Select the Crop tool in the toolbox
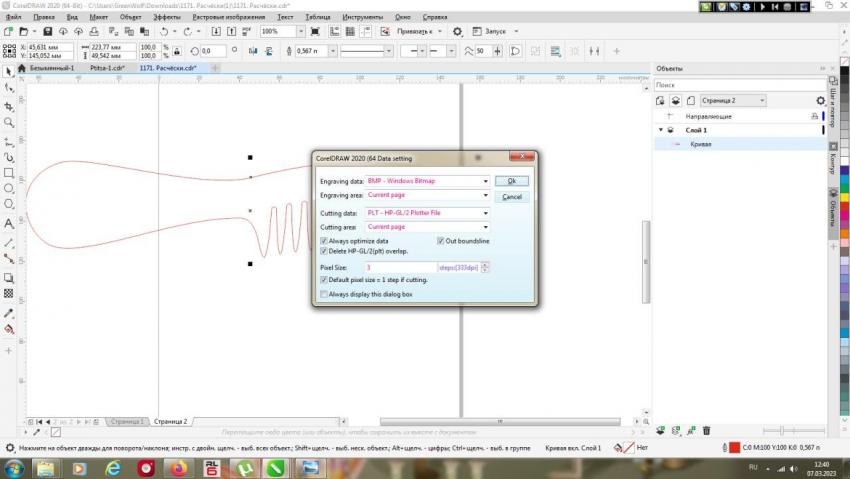The image size is (850, 479). (9, 105)
